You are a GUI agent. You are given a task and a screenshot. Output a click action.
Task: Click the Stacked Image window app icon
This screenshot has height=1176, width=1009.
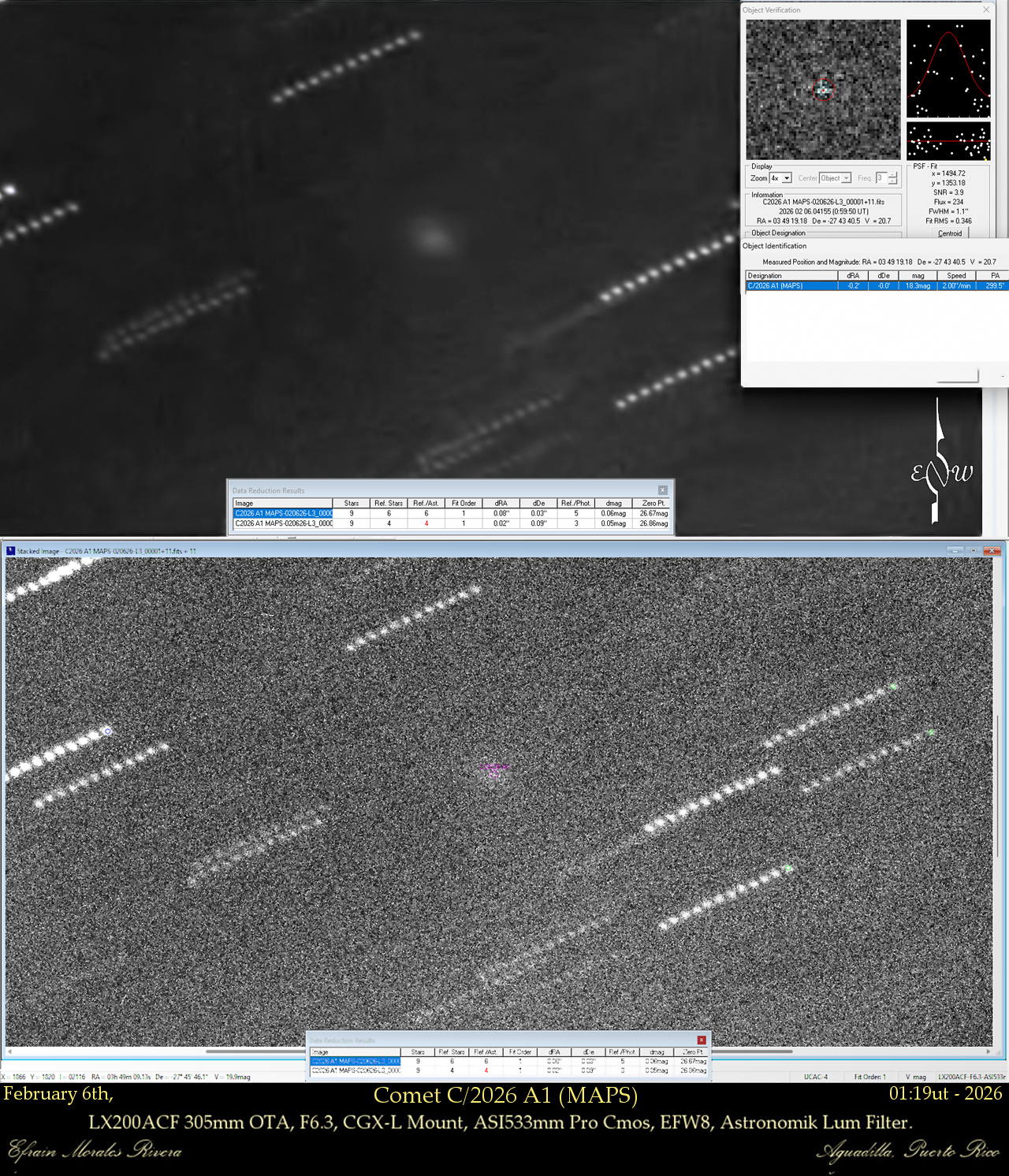coord(11,551)
